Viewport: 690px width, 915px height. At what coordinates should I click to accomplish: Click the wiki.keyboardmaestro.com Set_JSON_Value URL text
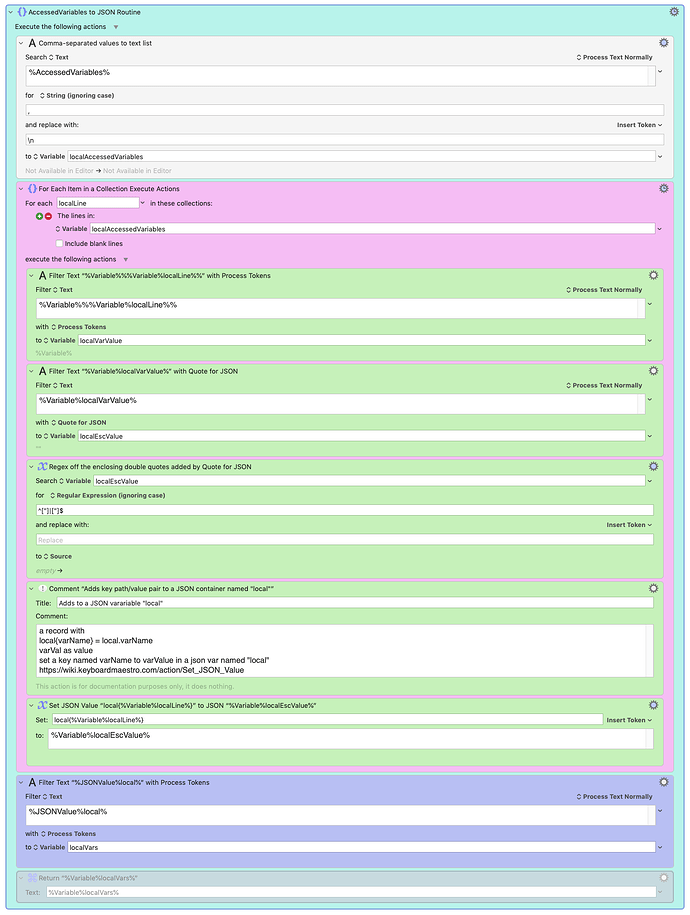[141, 670]
